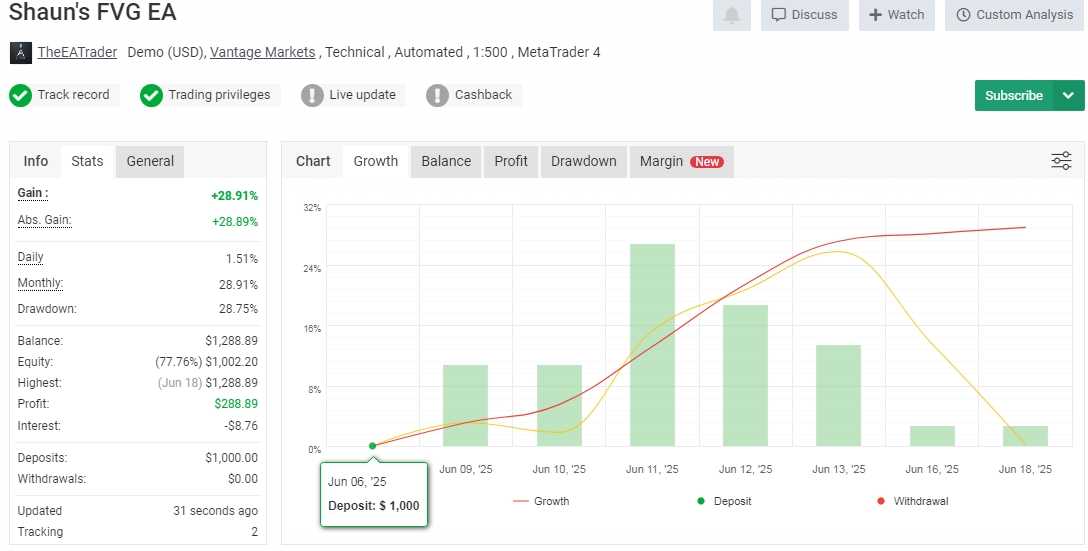Click the Shaun's FVG EA title
The height and width of the screenshot is (551, 1088).
[92, 12]
